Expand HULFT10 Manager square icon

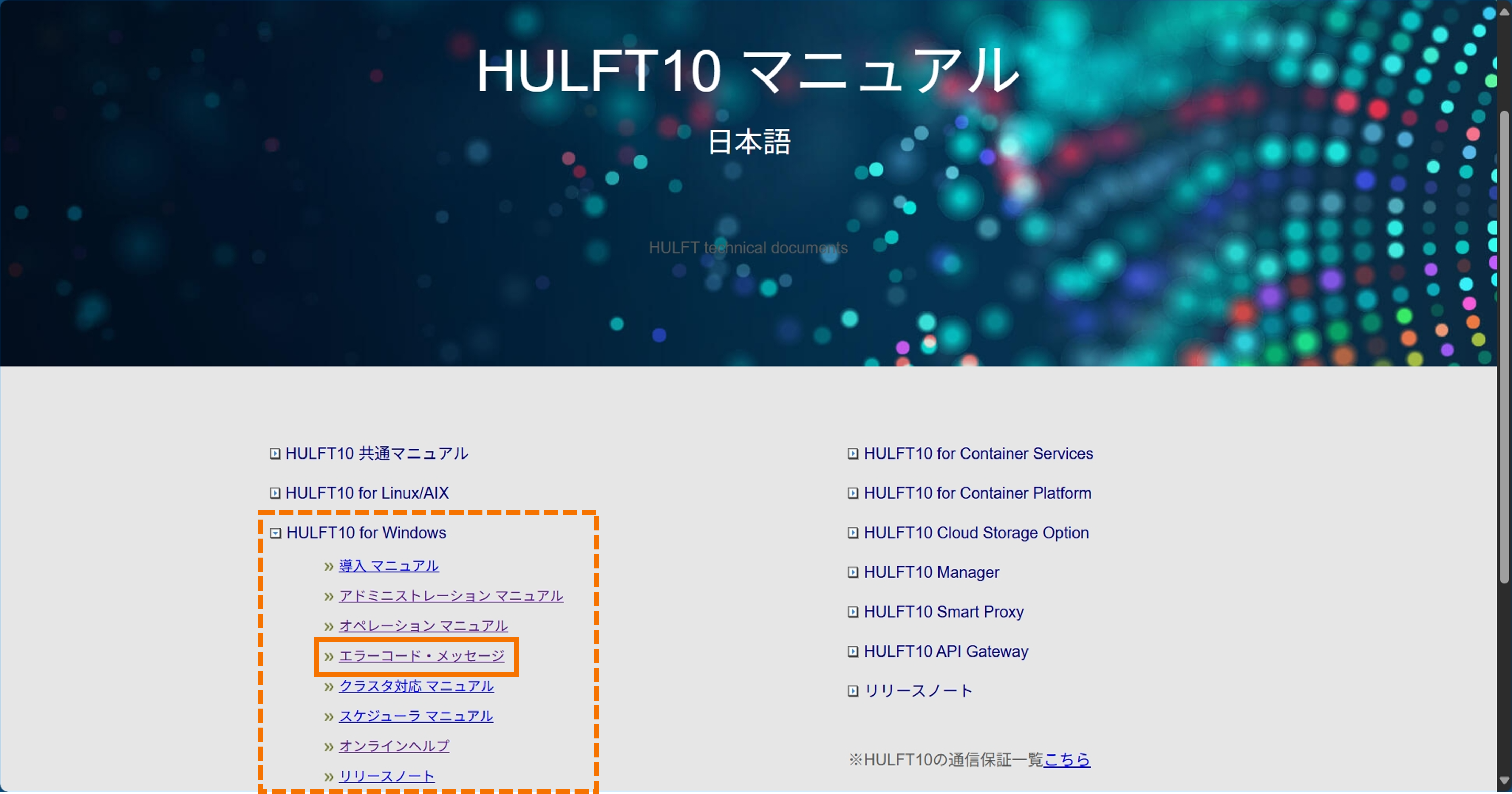[x=853, y=573]
